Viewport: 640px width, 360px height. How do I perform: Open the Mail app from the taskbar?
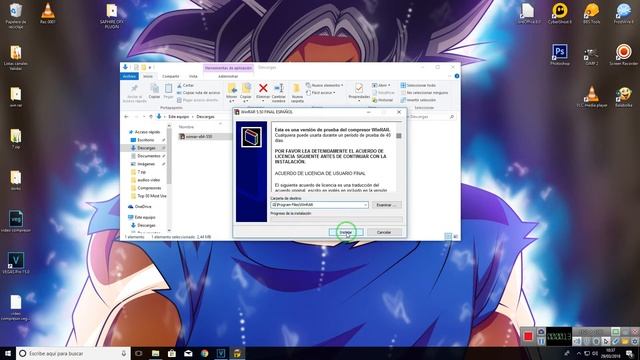click(x=188, y=353)
